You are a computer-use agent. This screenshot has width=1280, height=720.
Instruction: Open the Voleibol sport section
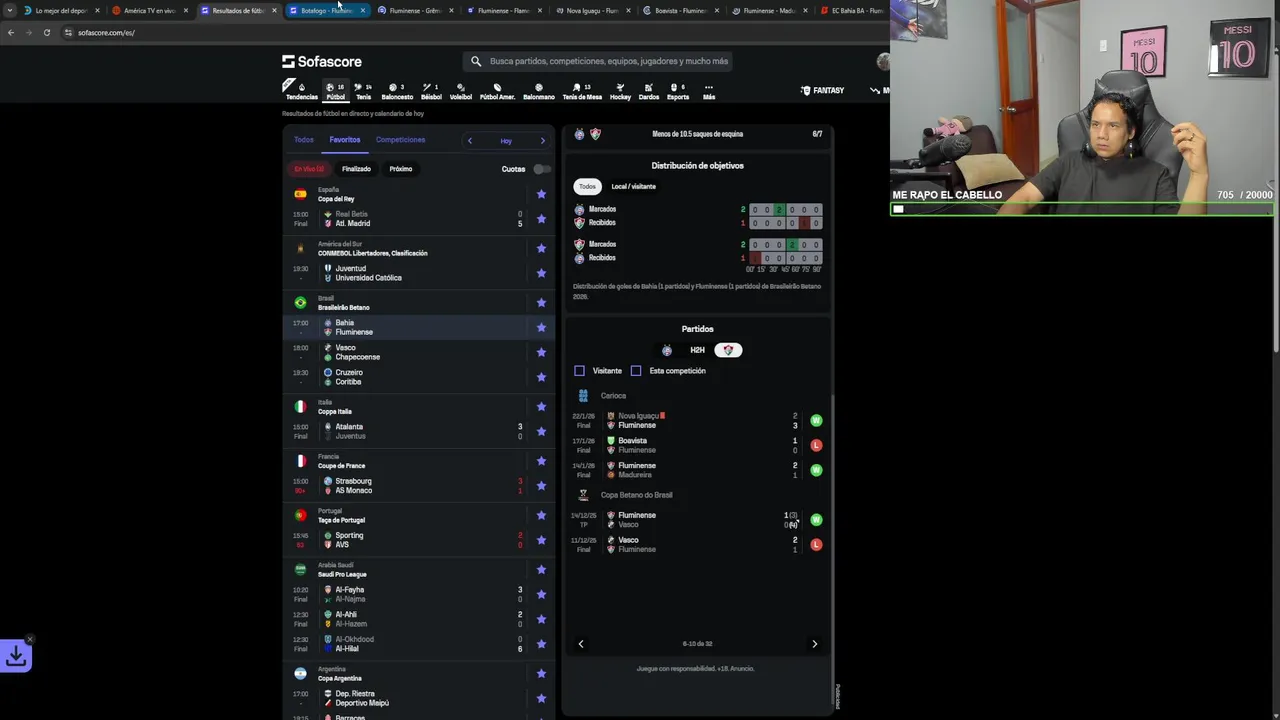(461, 91)
